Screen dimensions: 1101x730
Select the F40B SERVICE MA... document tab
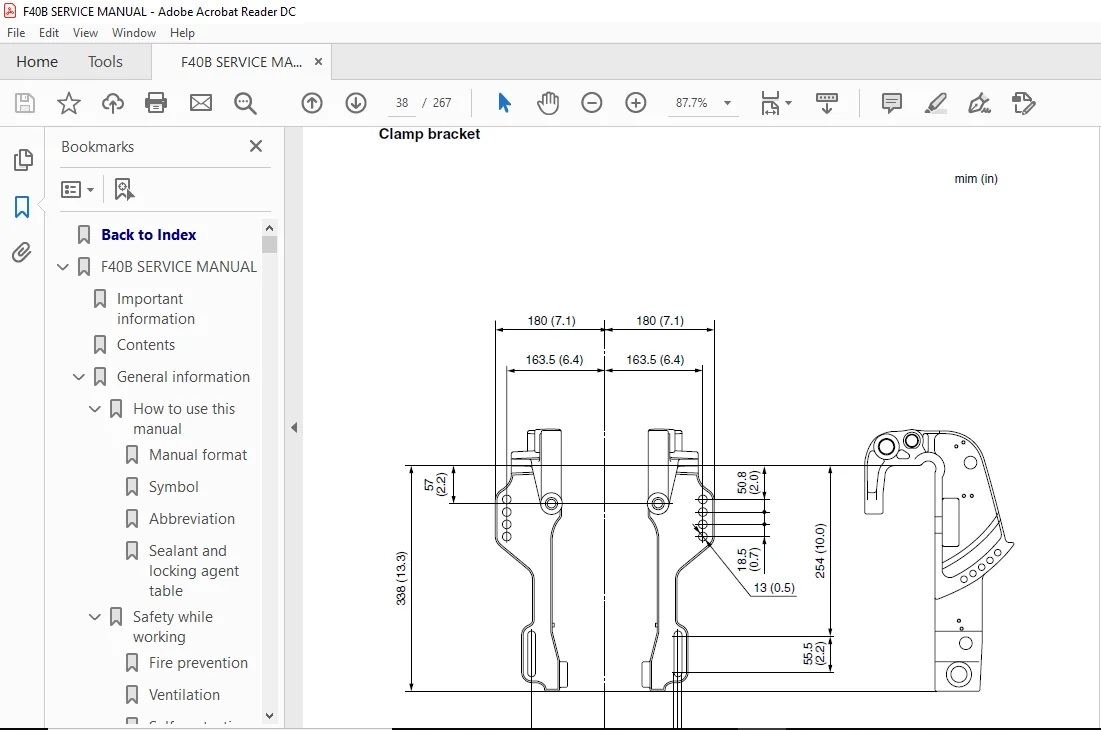pyautogui.click(x=241, y=62)
